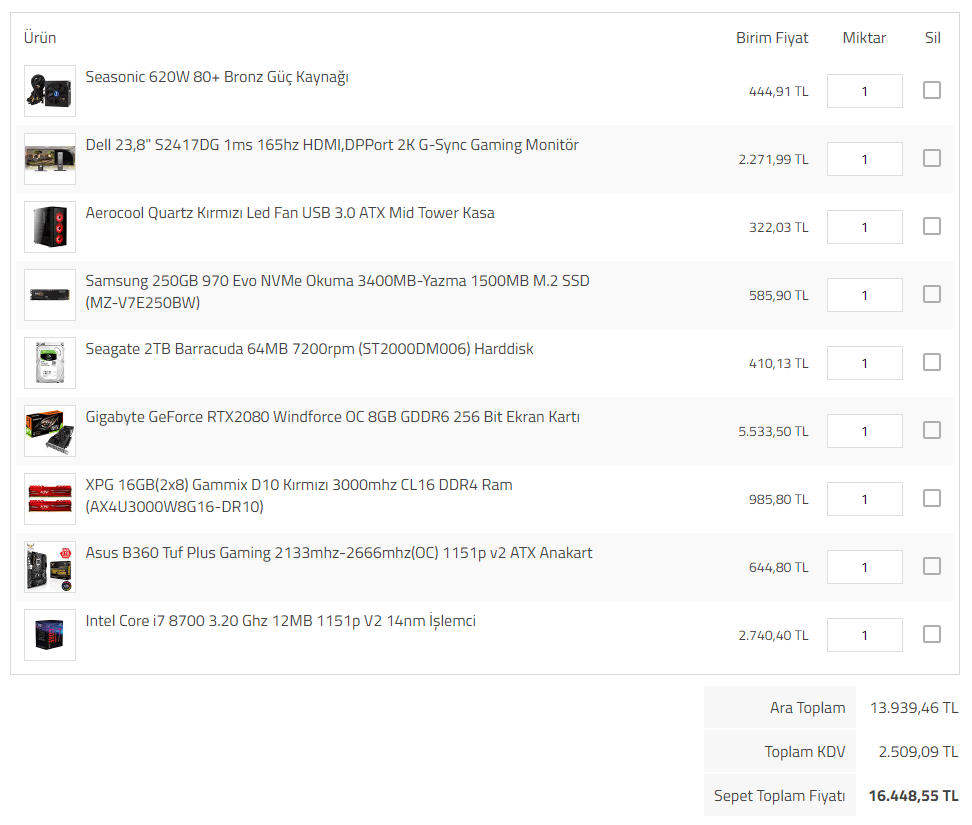Open Aerocool Quartz Mid Tower Kasa link
This screenshot has width=972, height=825.
pyautogui.click(x=290, y=213)
